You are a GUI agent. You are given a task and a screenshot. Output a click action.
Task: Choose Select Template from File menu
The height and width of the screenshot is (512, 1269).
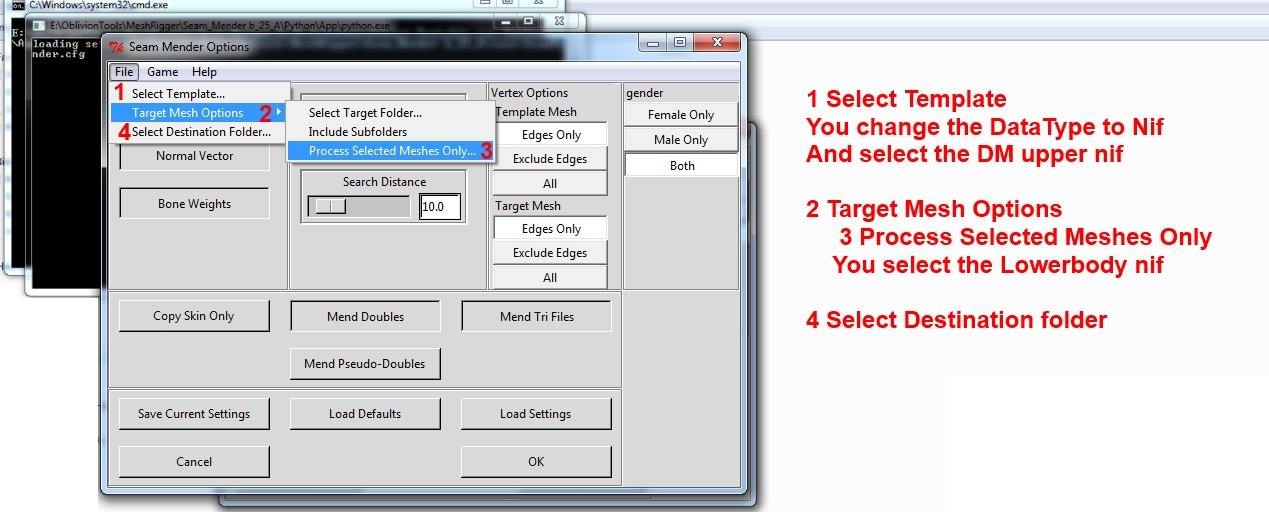pyautogui.click(x=200, y=93)
